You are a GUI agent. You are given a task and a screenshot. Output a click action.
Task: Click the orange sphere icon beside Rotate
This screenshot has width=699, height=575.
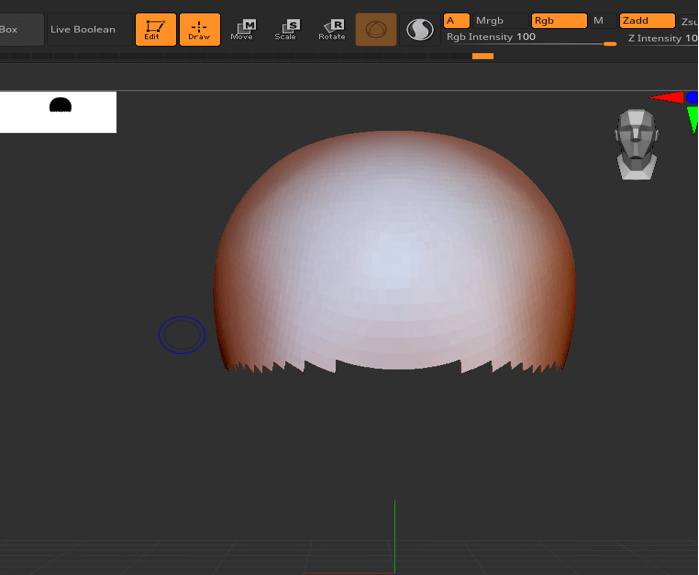(x=376, y=29)
